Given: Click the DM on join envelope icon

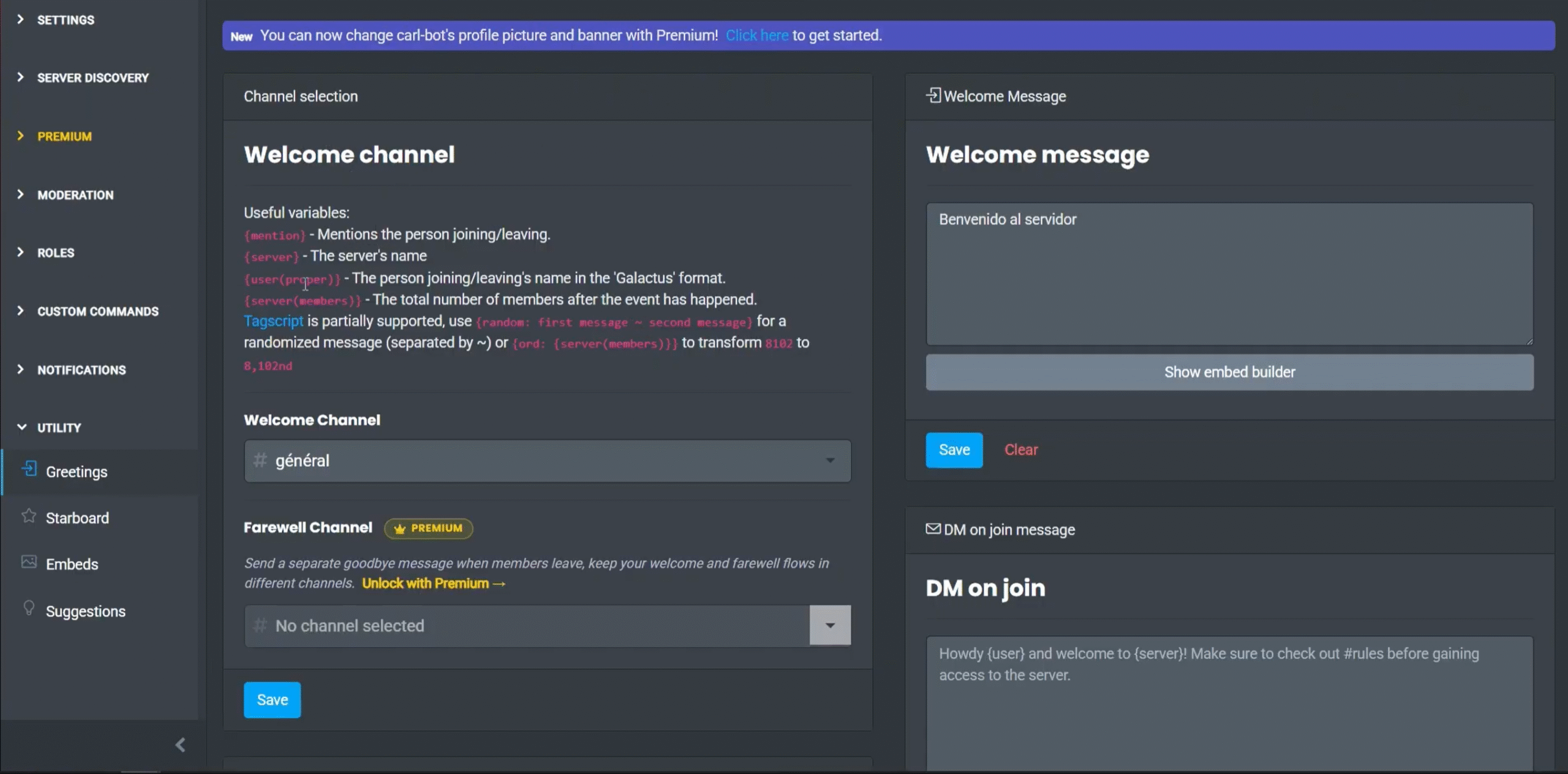Looking at the screenshot, I should pos(933,529).
